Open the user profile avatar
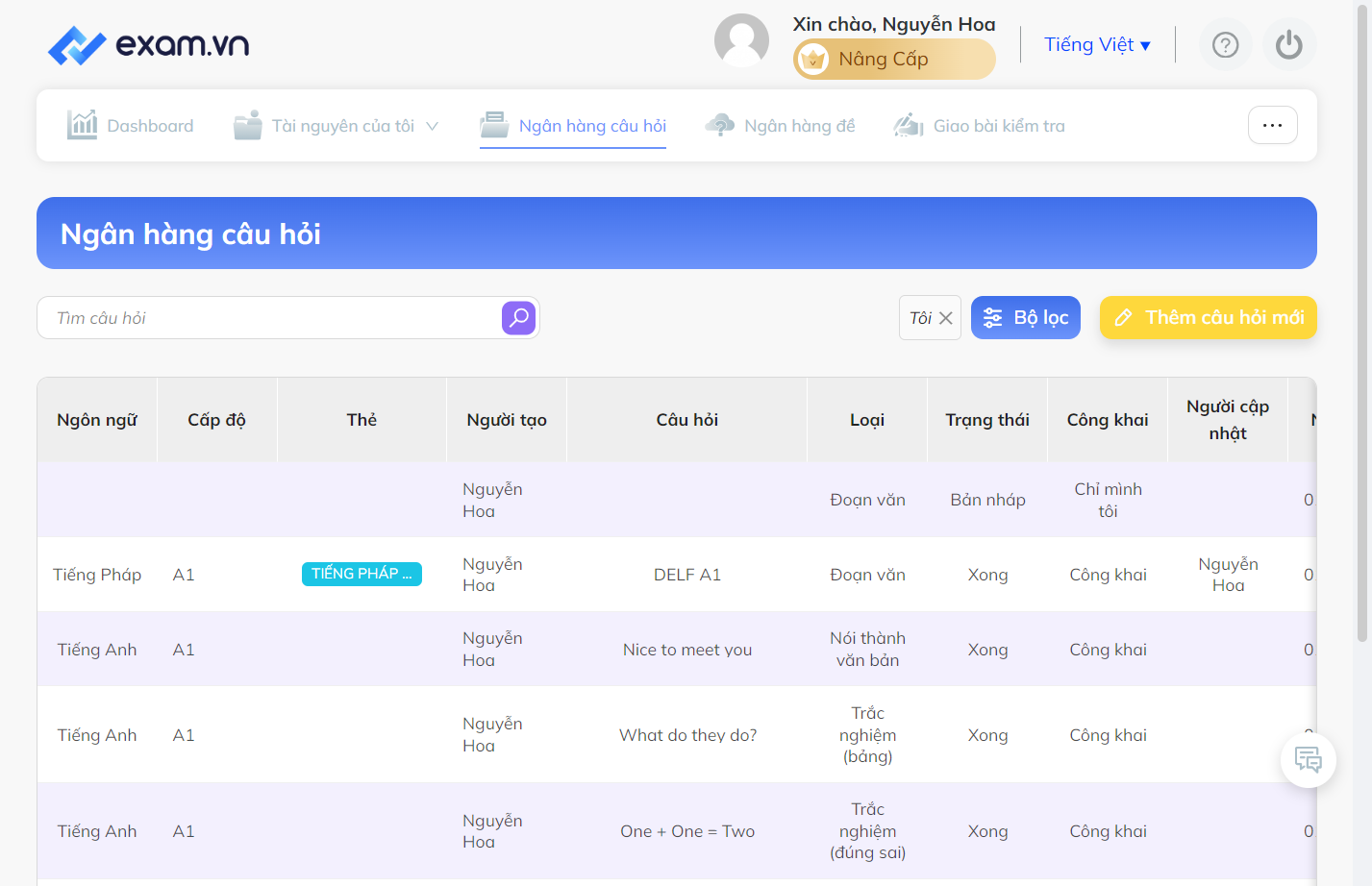The width and height of the screenshot is (1372, 886). click(x=741, y=40)
